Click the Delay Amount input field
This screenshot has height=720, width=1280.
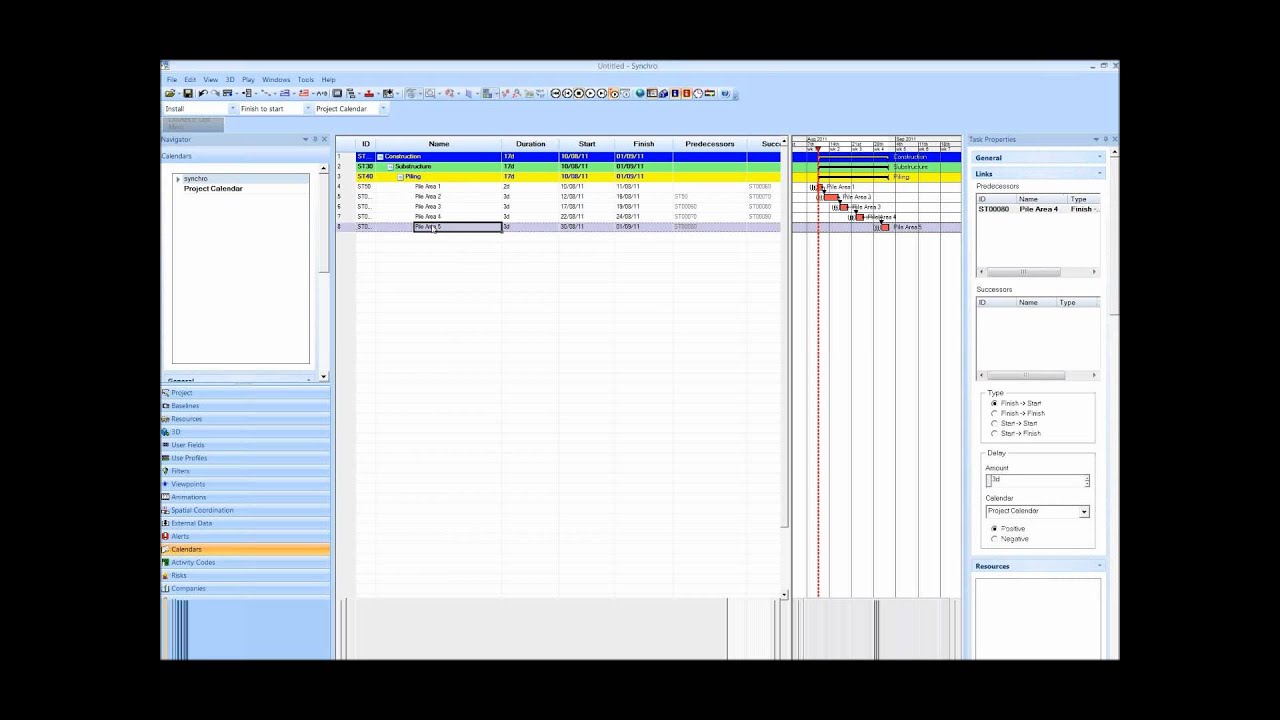point(1037,481)
